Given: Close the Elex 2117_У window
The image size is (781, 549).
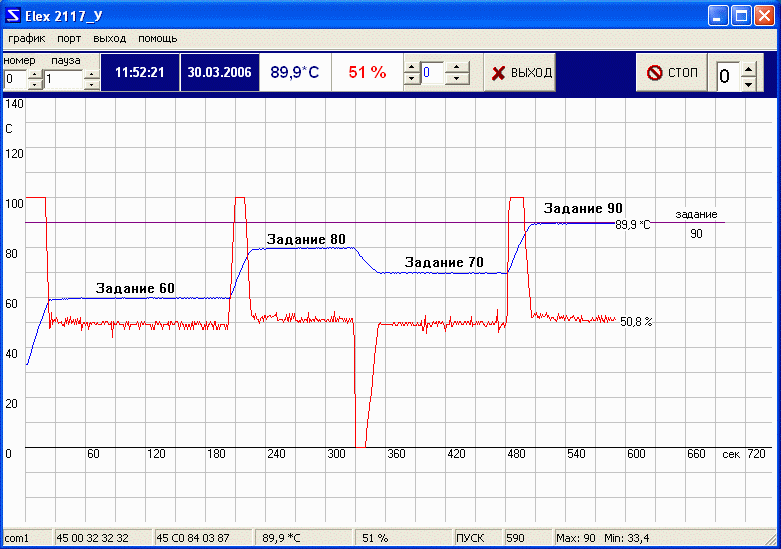Looking at the screenshot, I should pyautogui.click(x=764, y=16).
